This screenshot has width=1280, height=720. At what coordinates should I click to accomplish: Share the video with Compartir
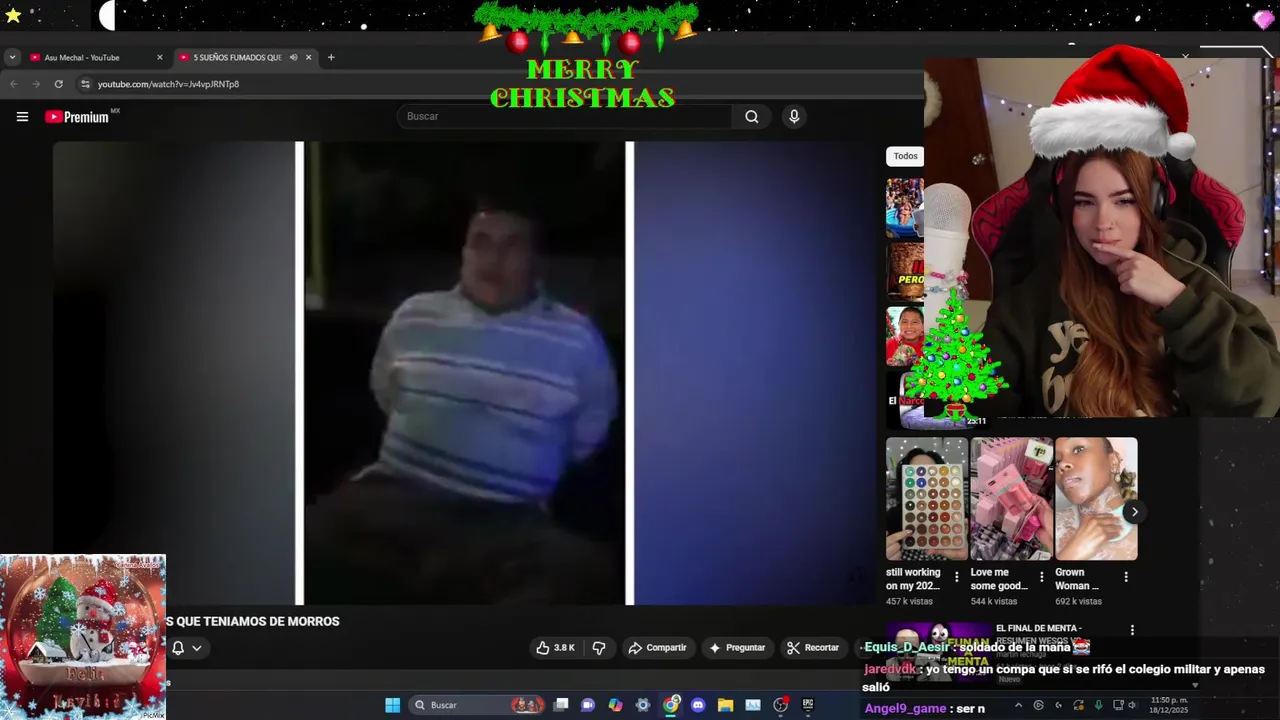(x=657, y=648)
